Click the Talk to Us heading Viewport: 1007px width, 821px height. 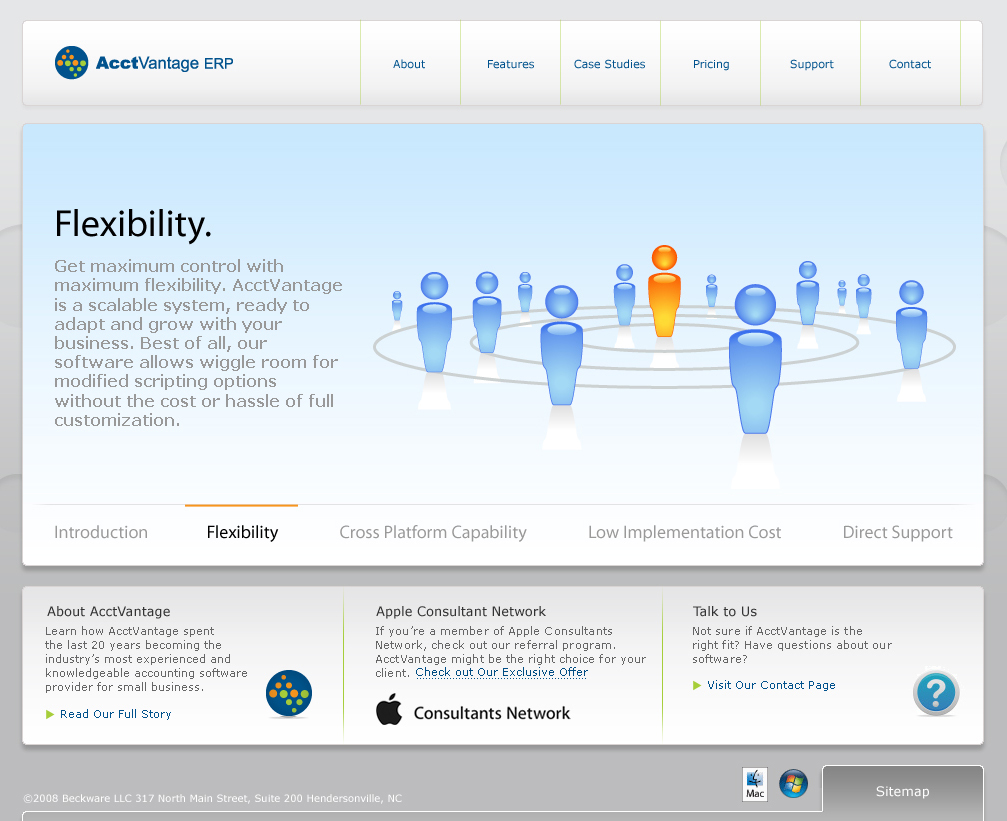click(725, 612)
